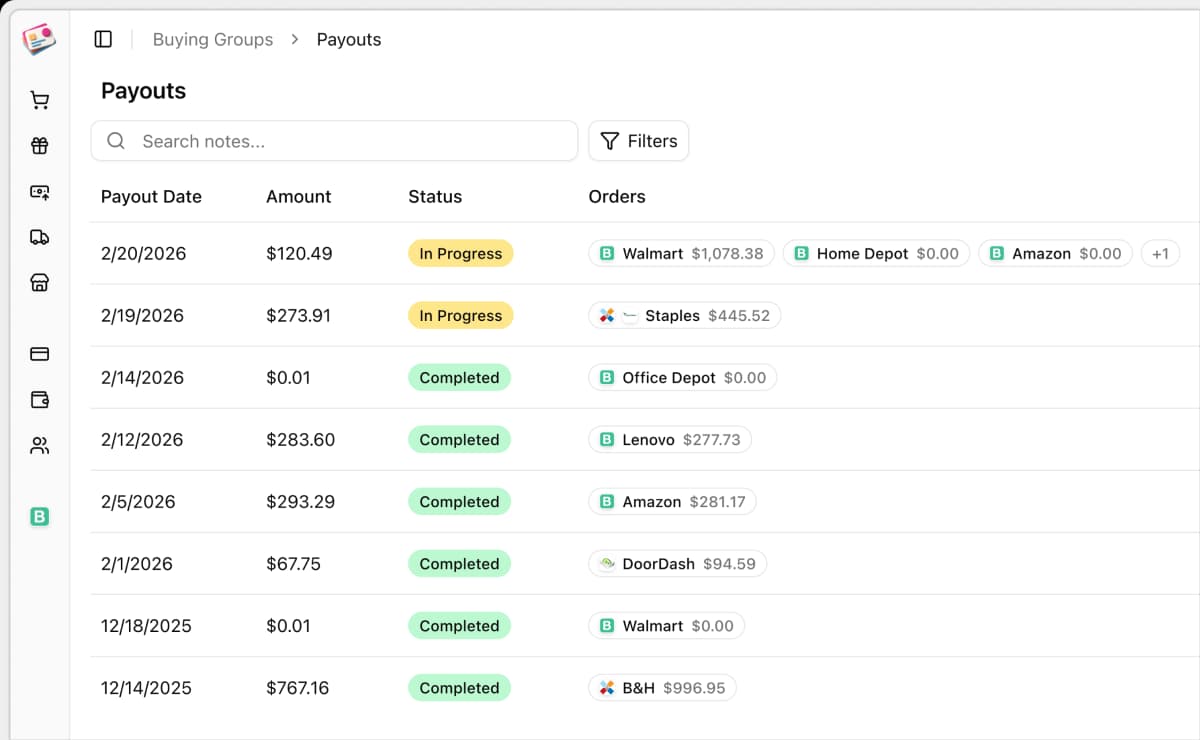1200x740 pixels.
Task: Open the delivery truck sidebar icon
Action: (39, 237)
